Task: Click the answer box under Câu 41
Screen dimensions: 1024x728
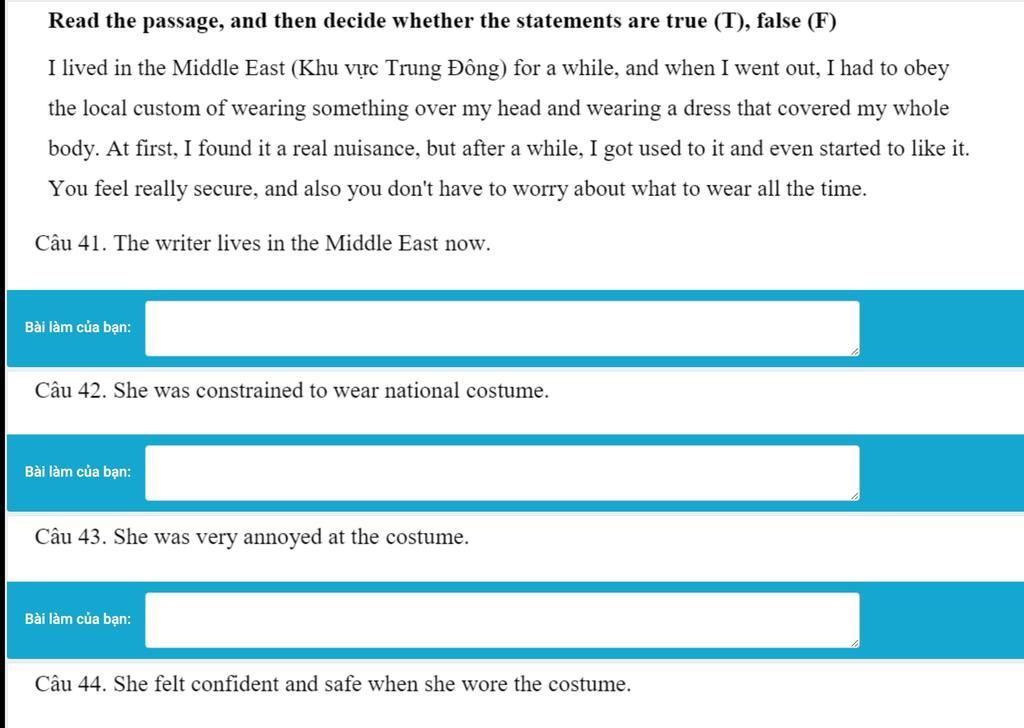Action: coord(501,328)
